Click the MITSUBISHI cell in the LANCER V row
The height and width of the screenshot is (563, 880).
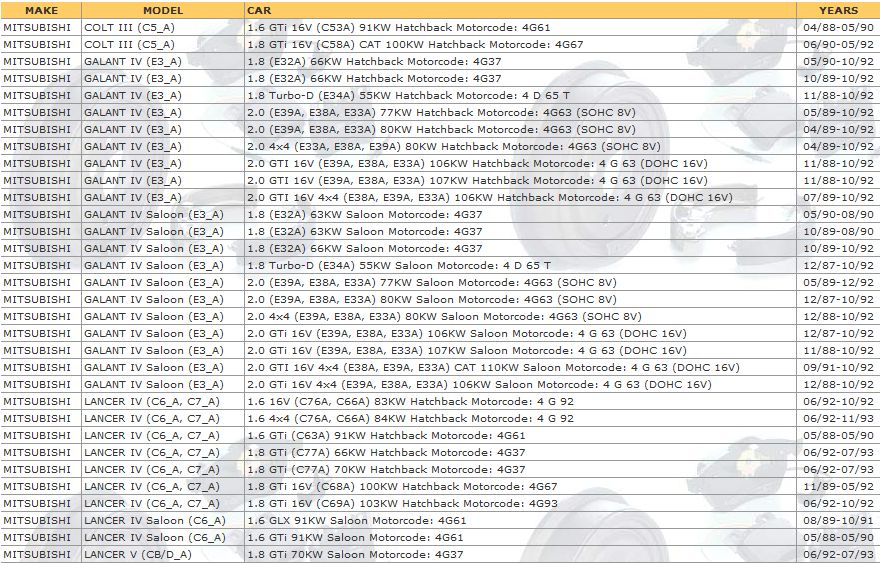coord(41,554)
